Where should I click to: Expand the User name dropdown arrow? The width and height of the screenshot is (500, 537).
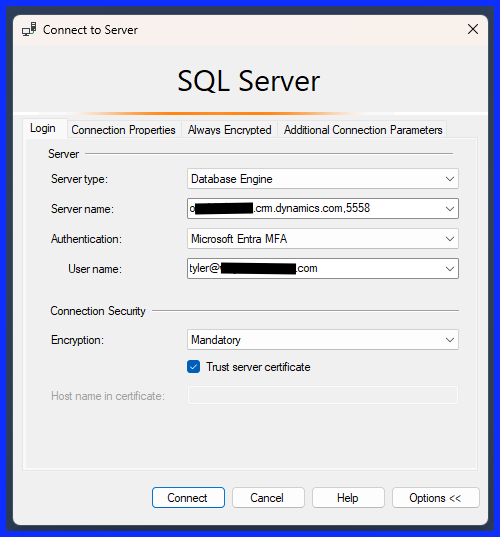click(450, 269)
